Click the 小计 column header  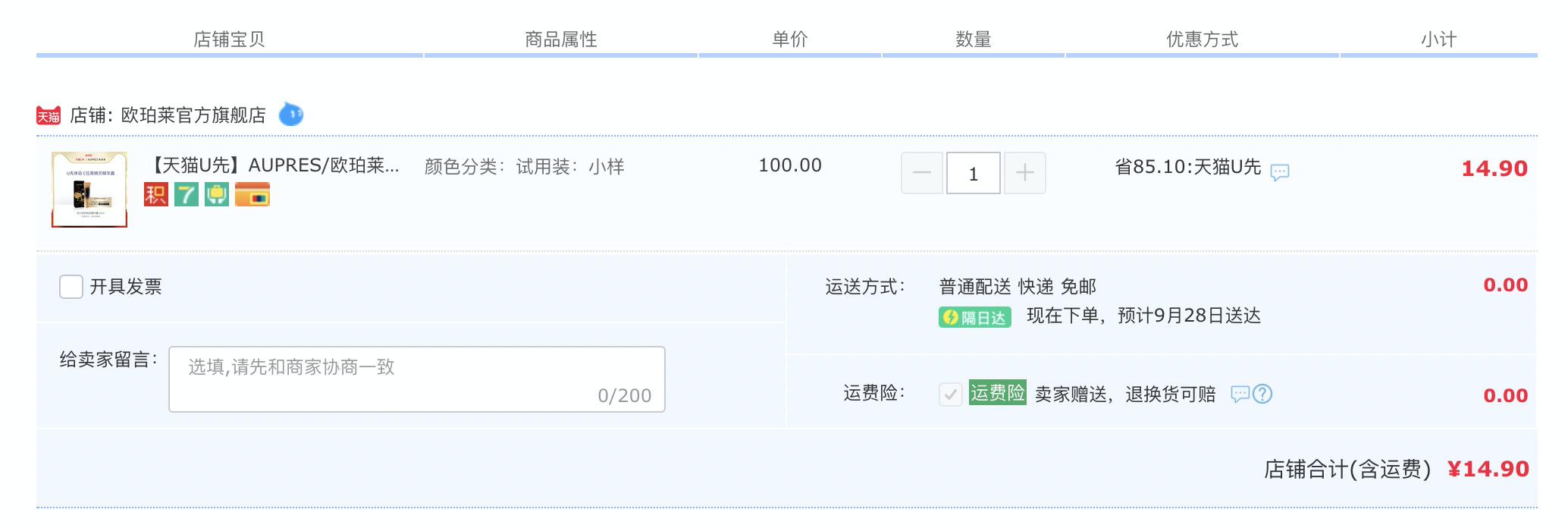(x=1439, y=39)
